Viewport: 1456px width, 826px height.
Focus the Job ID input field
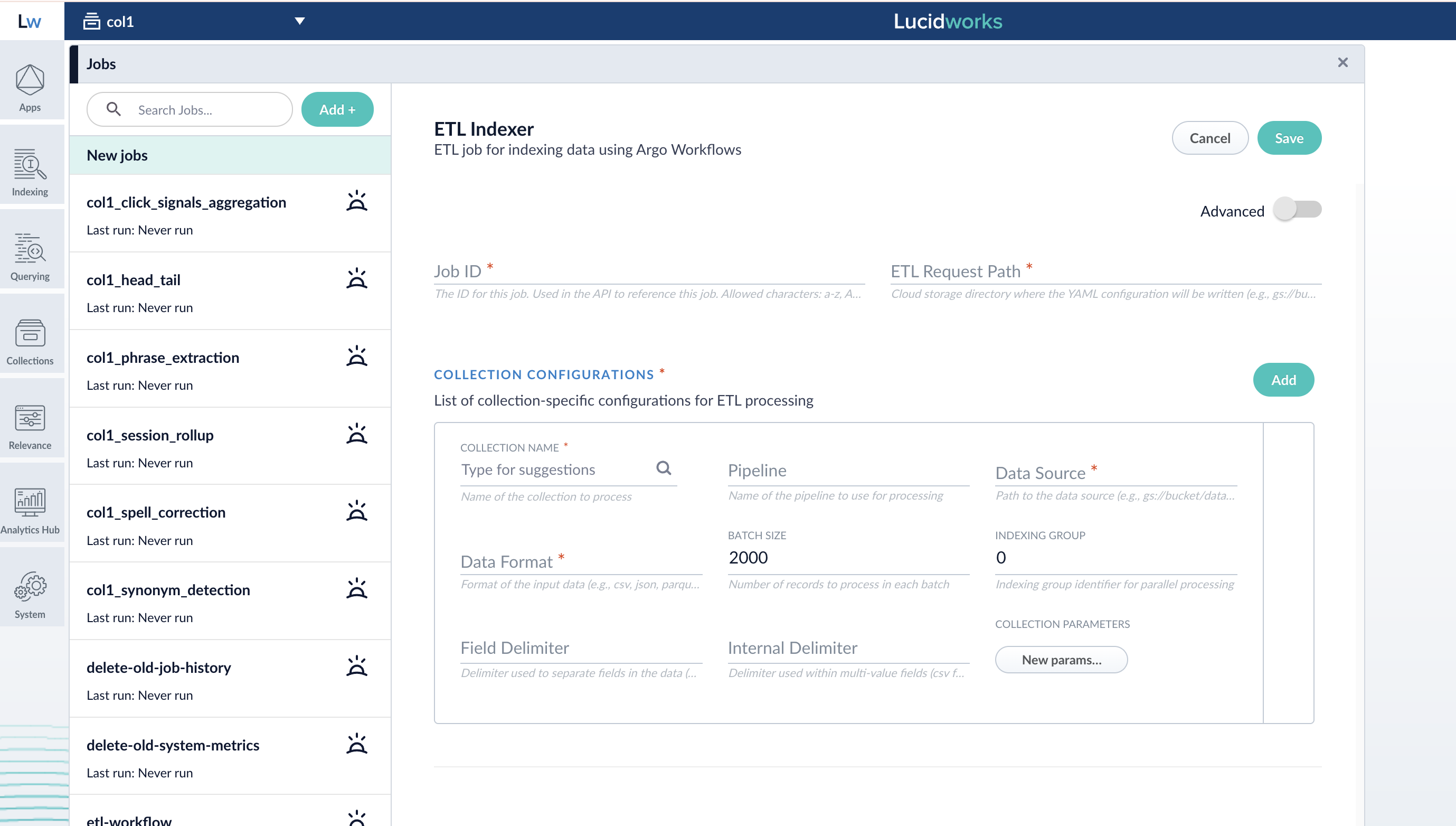649,272
